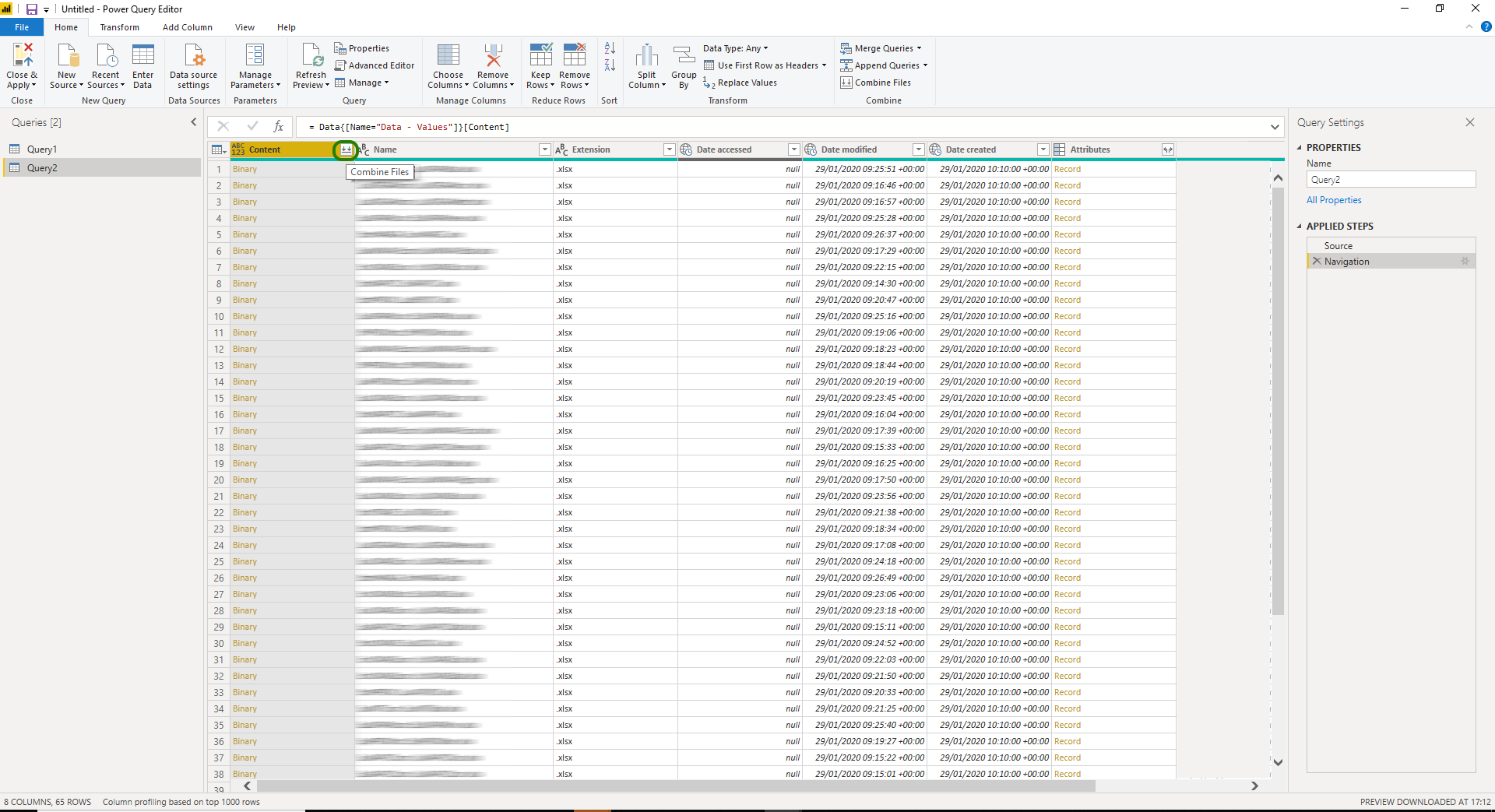Switch to the Add Column tab
The image size is (1495, 812).
click(187, 27)
